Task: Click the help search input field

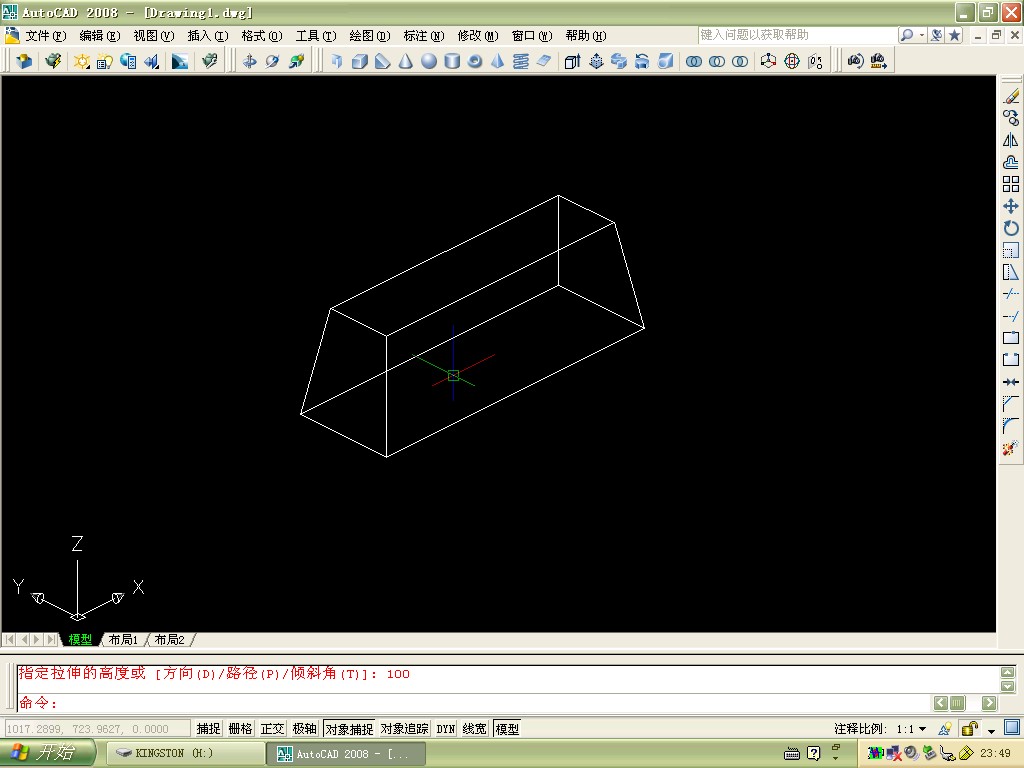Action: click(797, 35)
